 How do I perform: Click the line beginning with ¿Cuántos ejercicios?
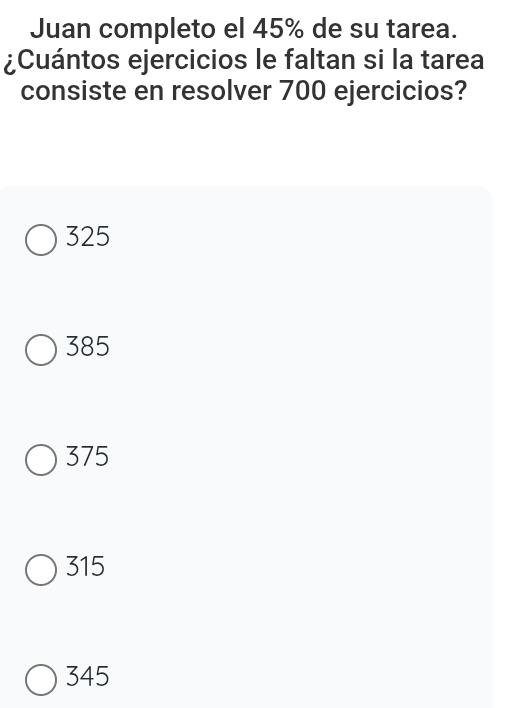click(244, 61)
